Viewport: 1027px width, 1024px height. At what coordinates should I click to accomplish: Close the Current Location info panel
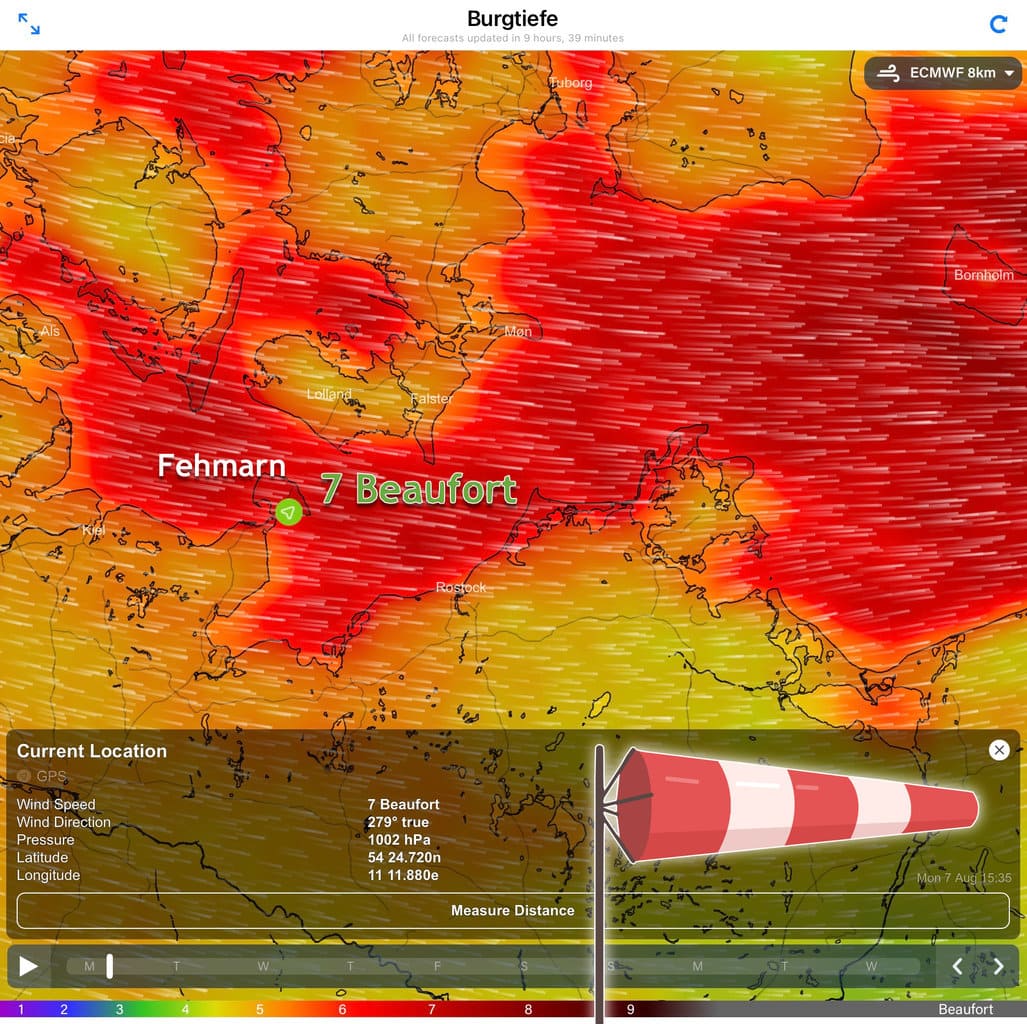click(998, 750)
